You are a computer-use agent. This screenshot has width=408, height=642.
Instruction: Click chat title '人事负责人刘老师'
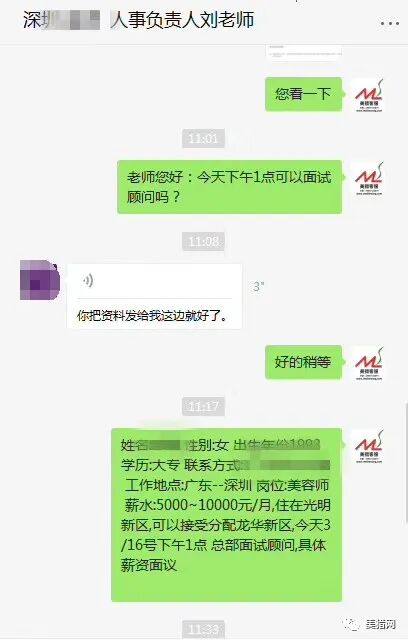[x=183, y=19]
